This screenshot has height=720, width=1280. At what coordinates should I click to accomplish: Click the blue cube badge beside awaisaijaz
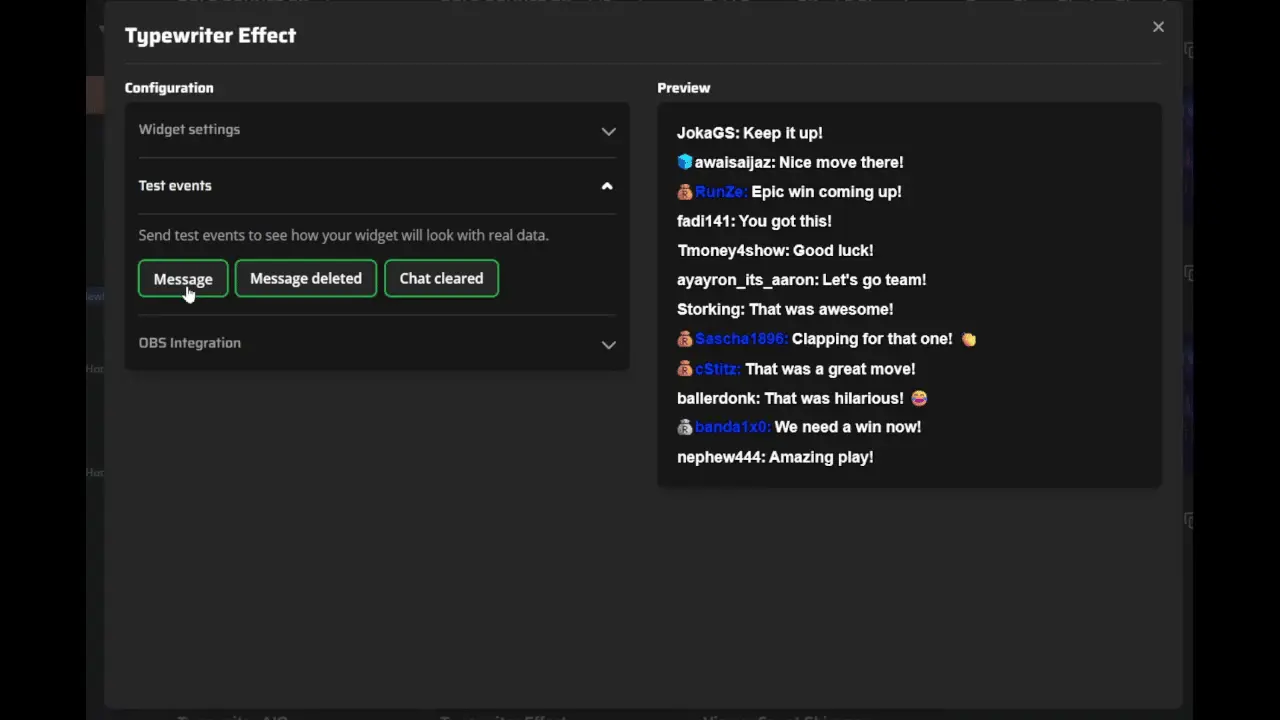tap(684, 161)
